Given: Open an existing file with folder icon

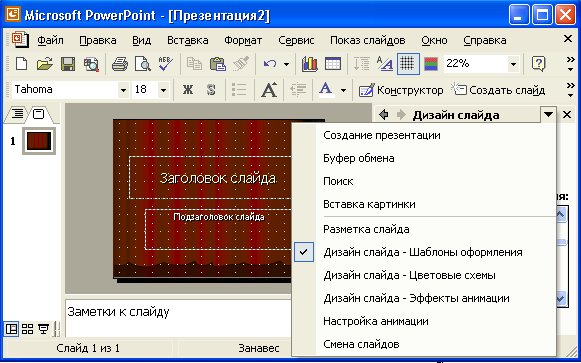Looking at the screenshot, I should click(x=45, y=64).
